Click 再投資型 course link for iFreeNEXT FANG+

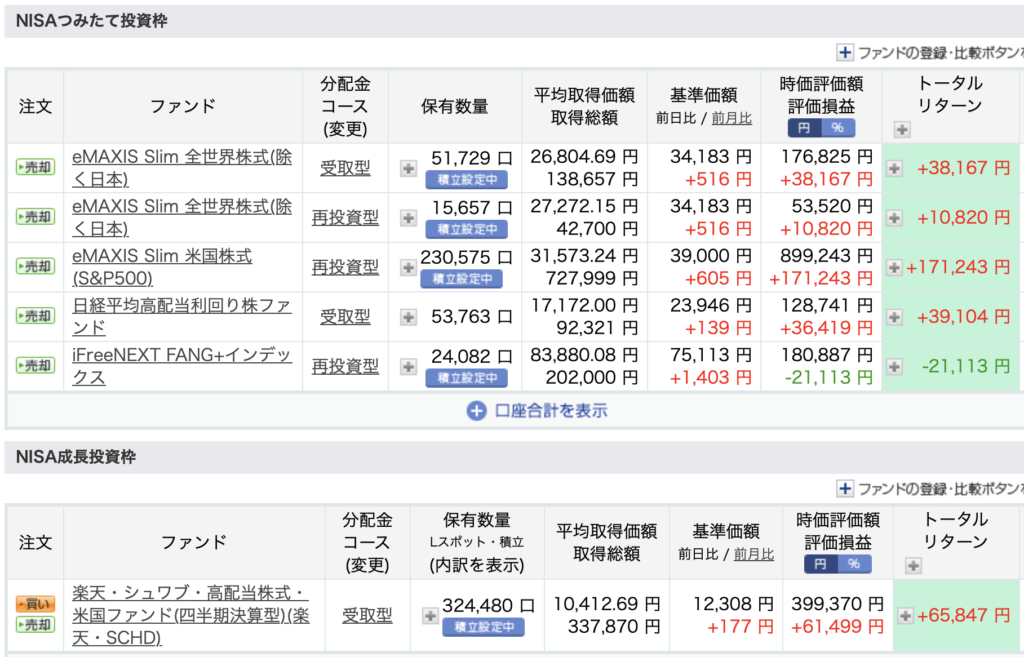(x=345, y=366)
